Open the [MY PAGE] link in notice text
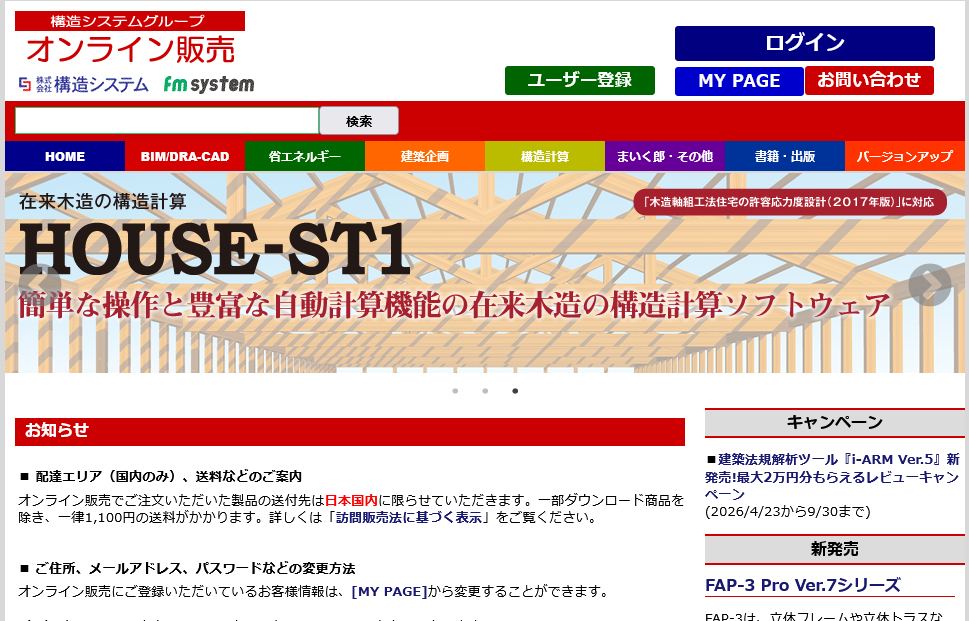969x621 pixels. click(x=389, y=591)
